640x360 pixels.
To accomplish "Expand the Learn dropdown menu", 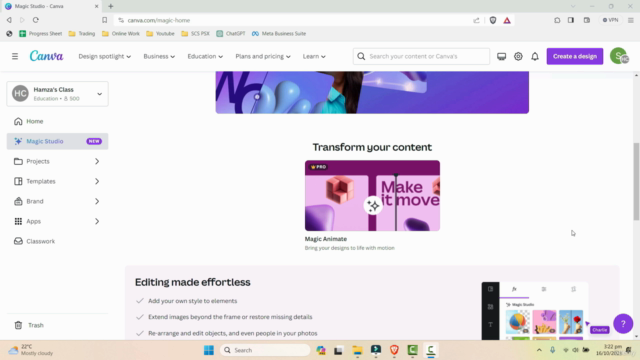I will click(314, 56).
